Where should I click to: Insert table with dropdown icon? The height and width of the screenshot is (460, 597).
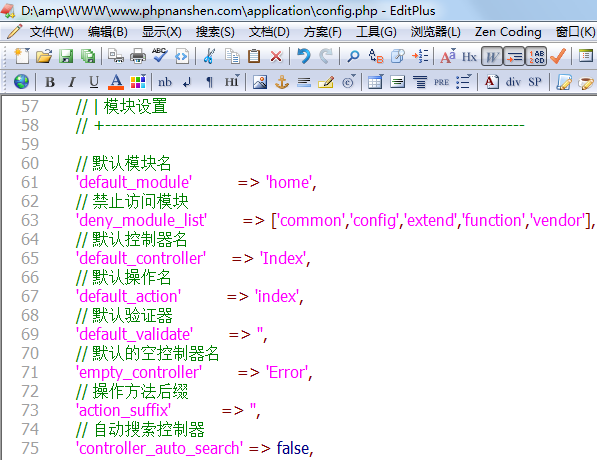click(376, 81)
